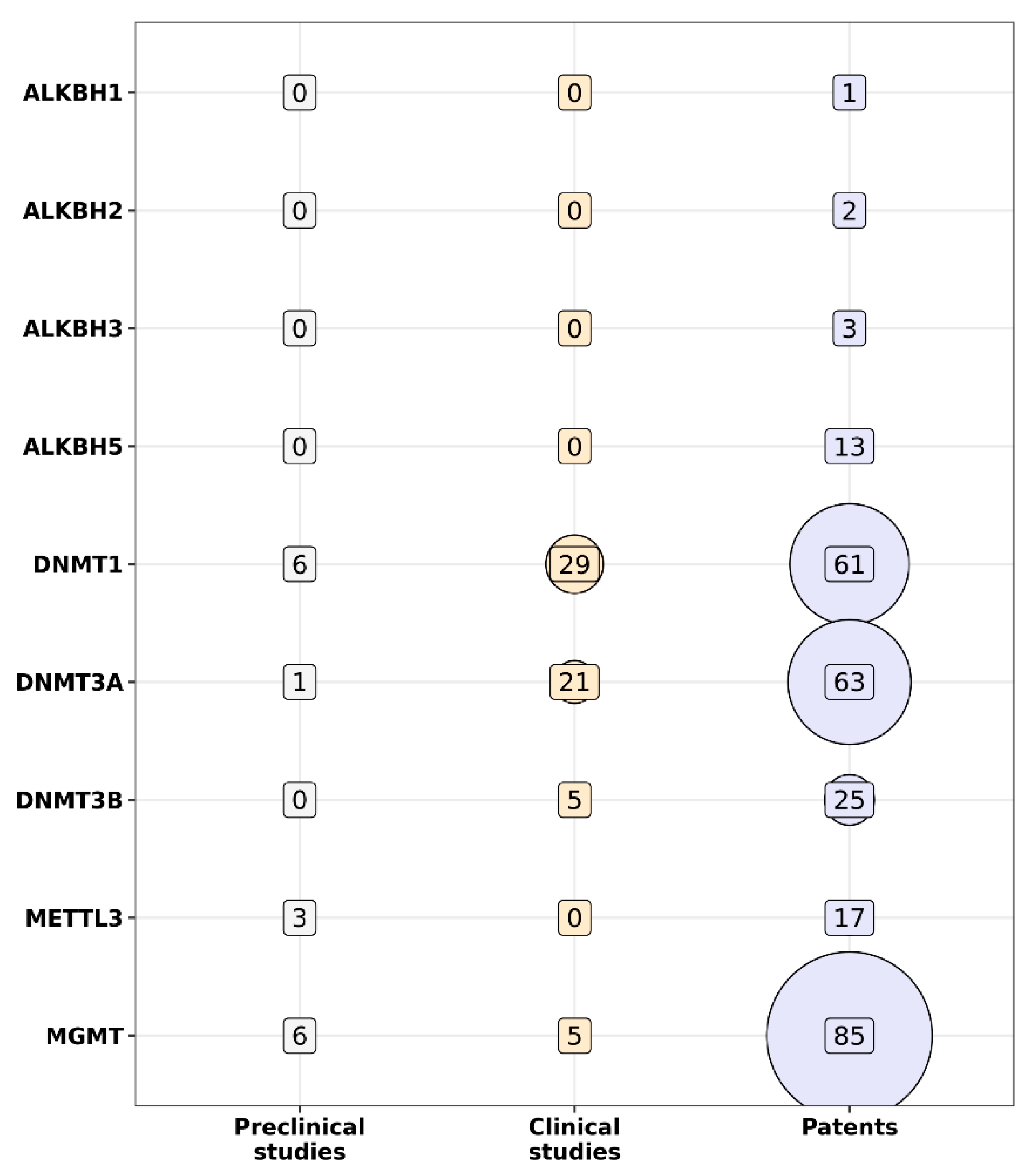This screenshot has height=1176, width=1034.
Task: Click the MGMT patents bubble labeled 85
Action: click(849, 1036)
